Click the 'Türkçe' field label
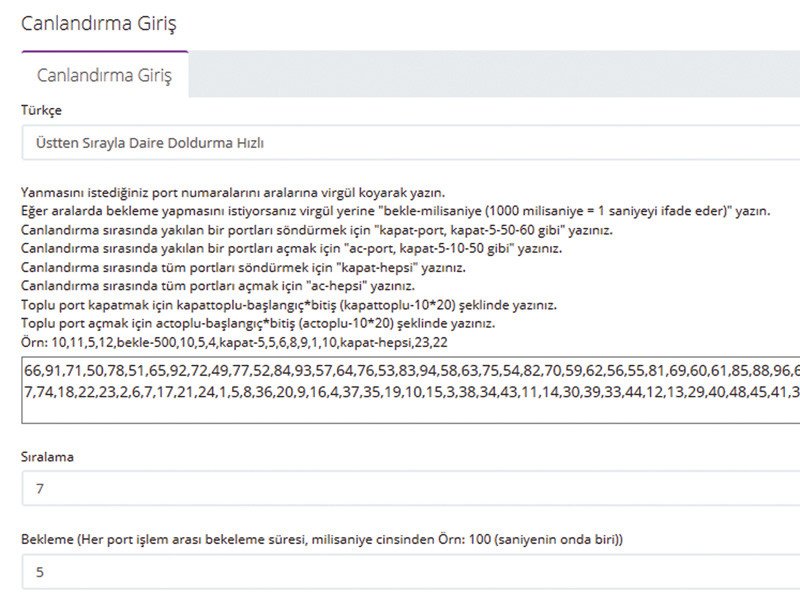This screenshot has width=800, height=600. pos(41,110)
